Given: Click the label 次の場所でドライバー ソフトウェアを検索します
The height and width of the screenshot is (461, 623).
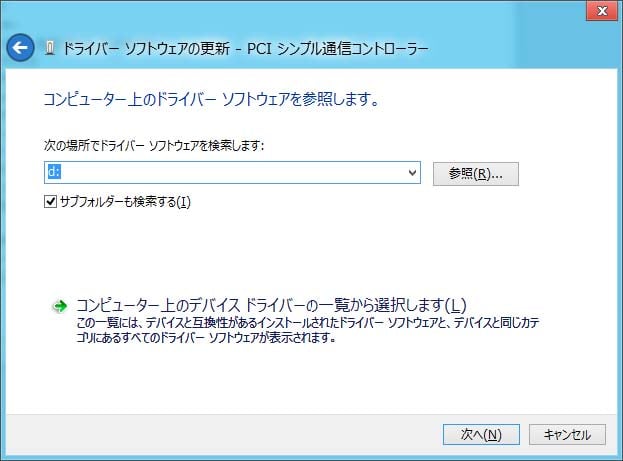Looking at the screenshot, I should click(x=154, y=145).
